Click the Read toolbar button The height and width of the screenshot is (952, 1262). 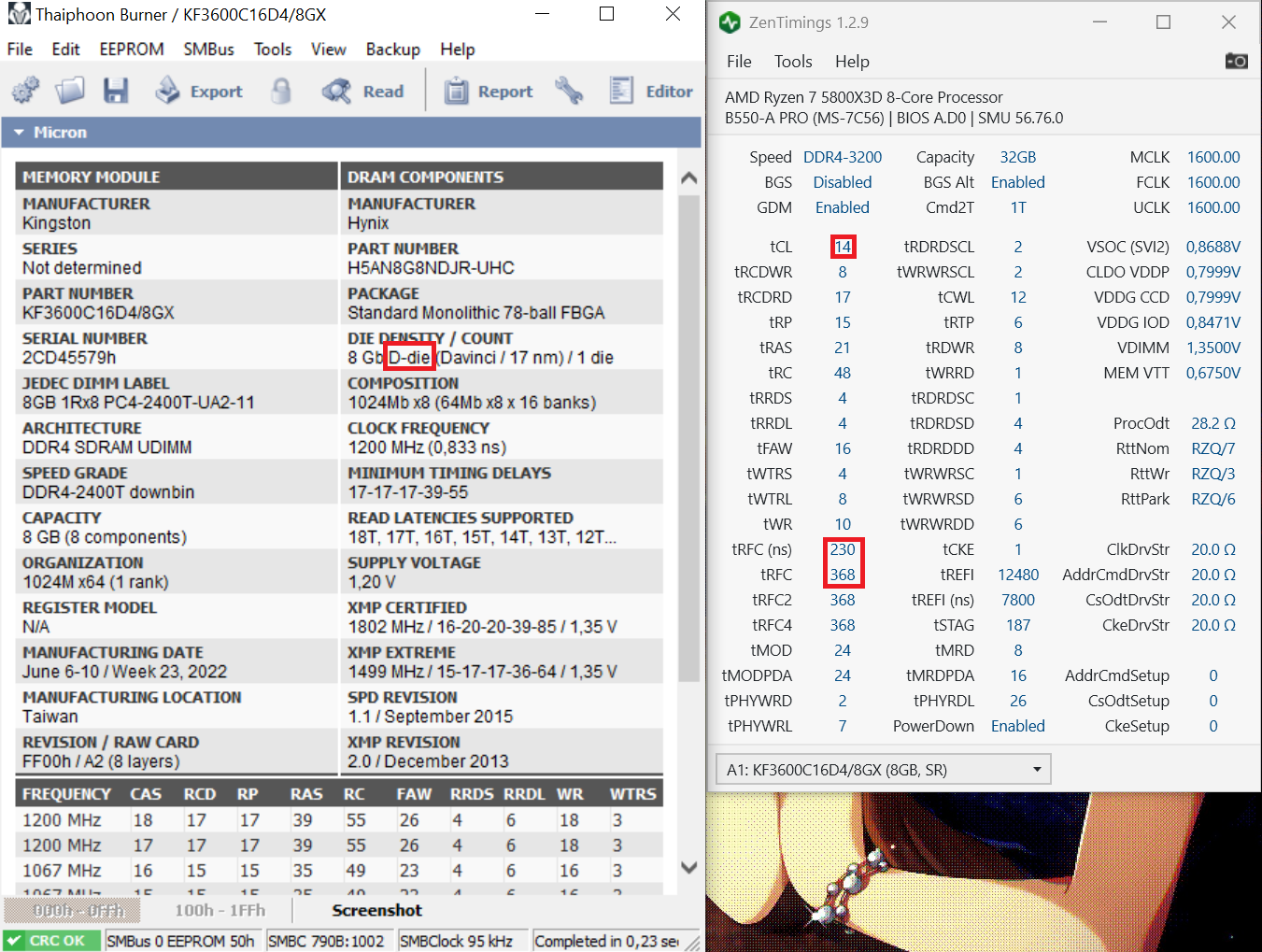(363, 91)
